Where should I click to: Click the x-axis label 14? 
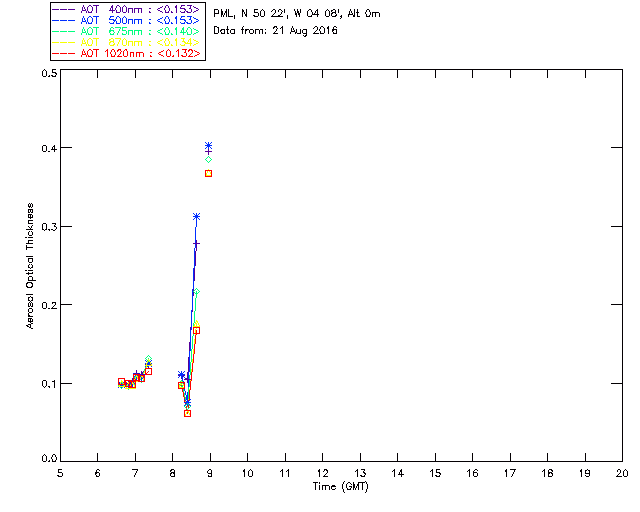tap(398, 473)
